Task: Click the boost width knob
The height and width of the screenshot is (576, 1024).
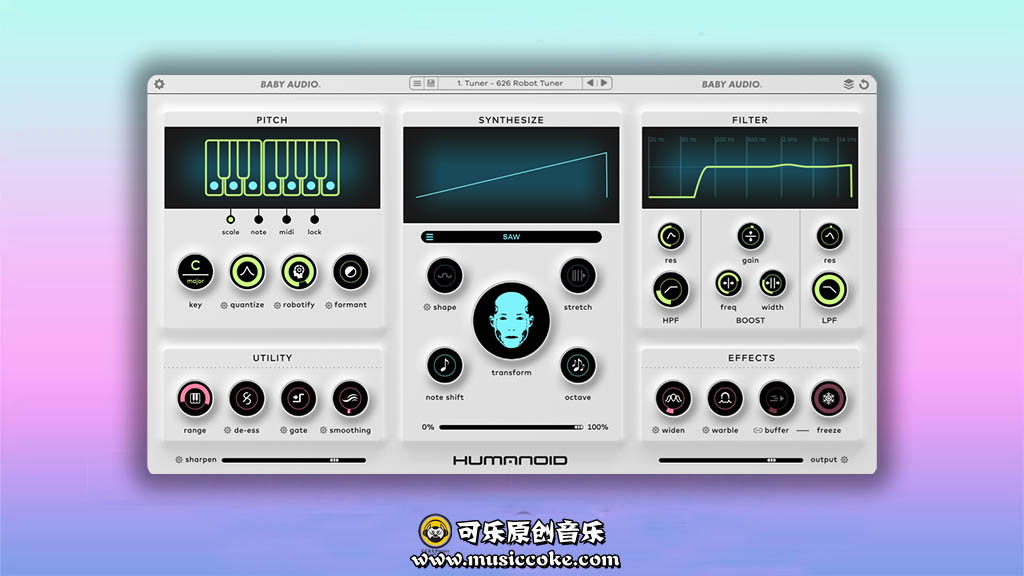Action: click(x=773, y=283)
